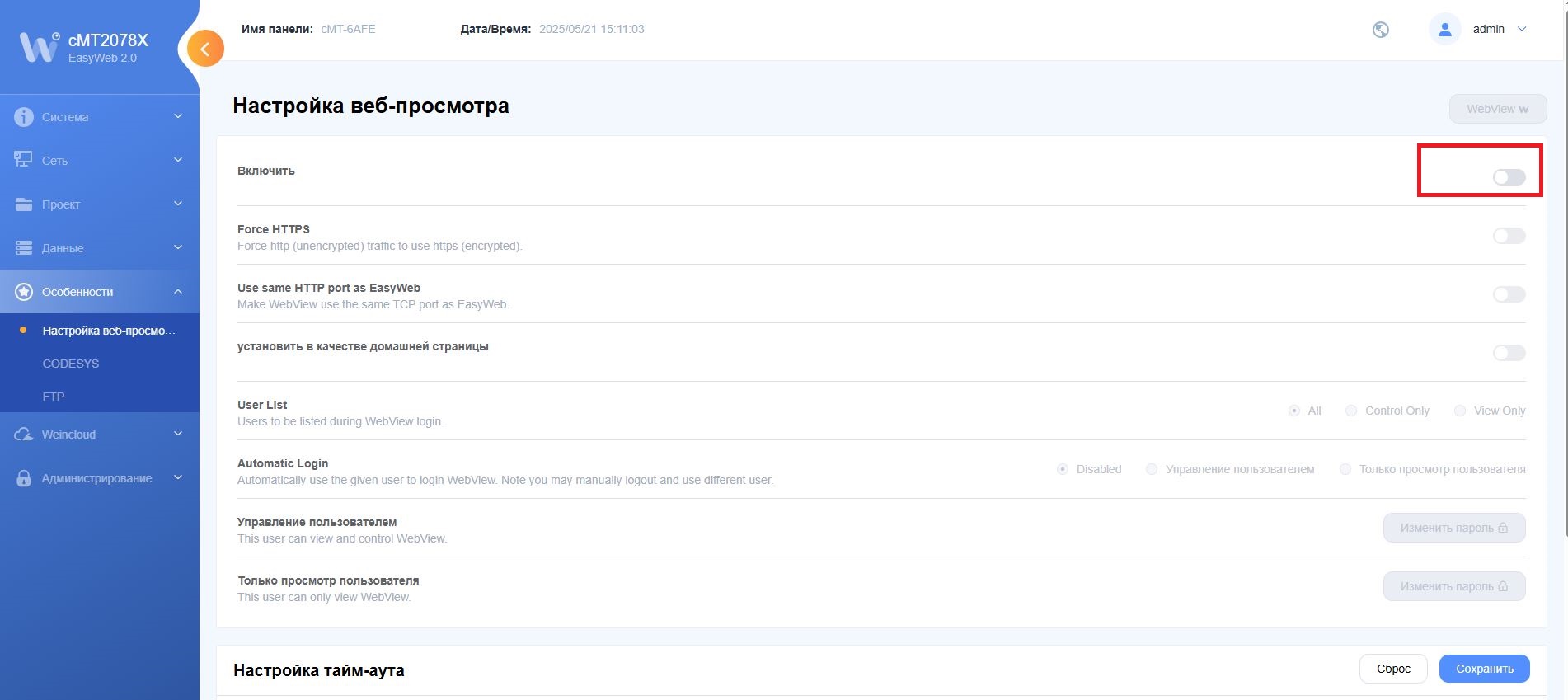Viewport: 1568px width, 700px height.
Task: Go to the FTP submenu item
Action: click(x=54, y=397)
